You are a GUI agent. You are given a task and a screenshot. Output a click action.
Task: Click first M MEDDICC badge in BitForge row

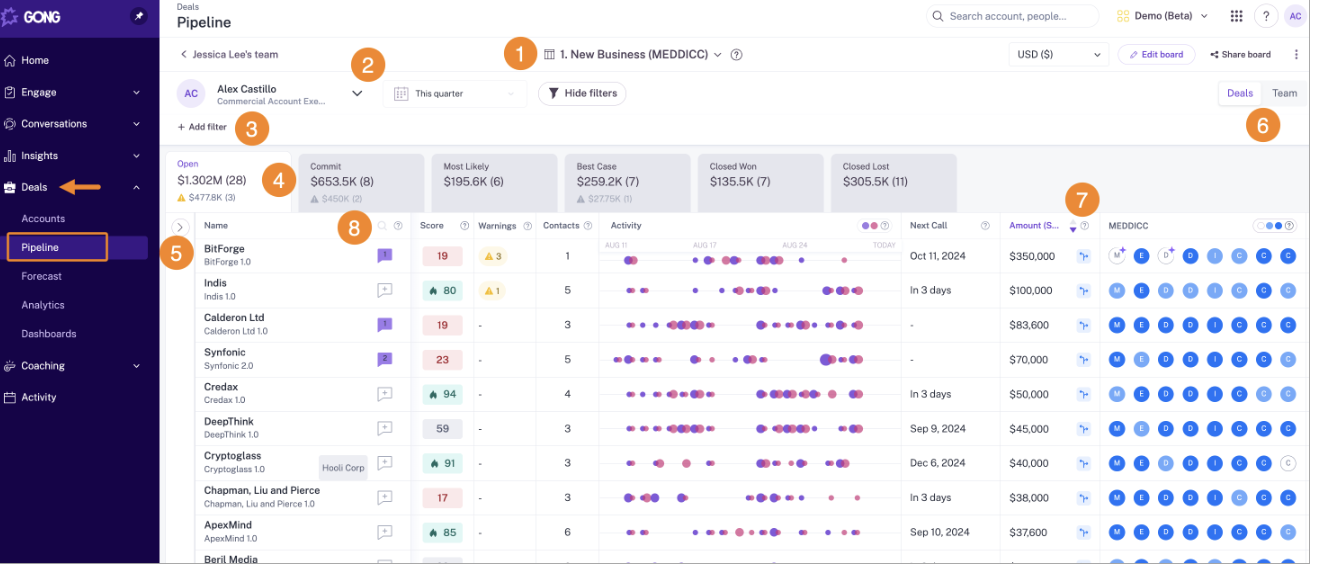tap(1117, 256)
